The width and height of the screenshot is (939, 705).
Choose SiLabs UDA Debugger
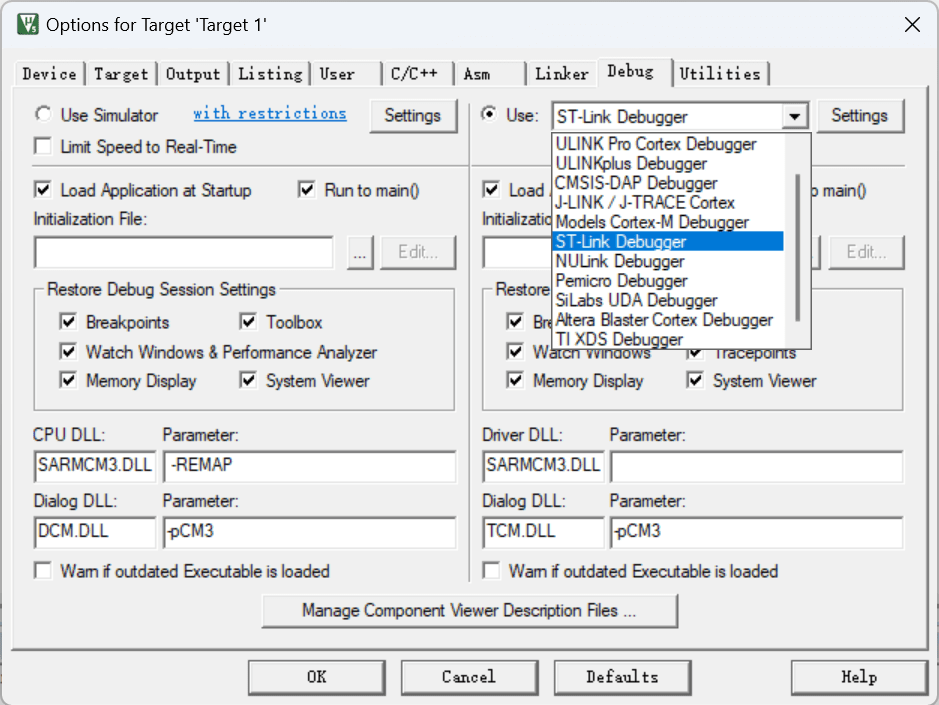(x=668, y=300)
